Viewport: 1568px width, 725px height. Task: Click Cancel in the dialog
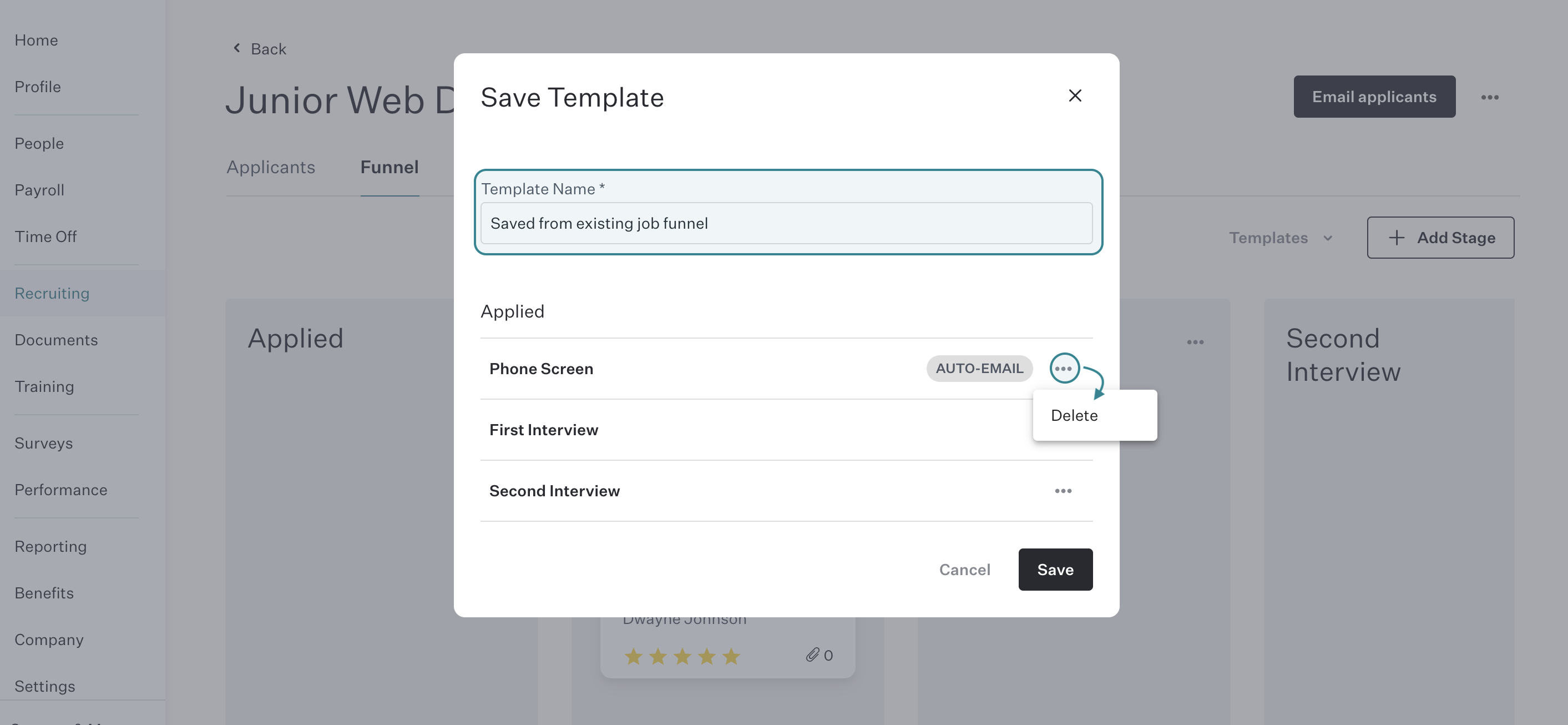pos(964,569)
